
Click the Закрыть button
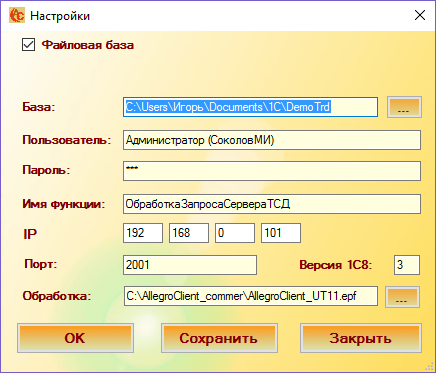(361, 338)
